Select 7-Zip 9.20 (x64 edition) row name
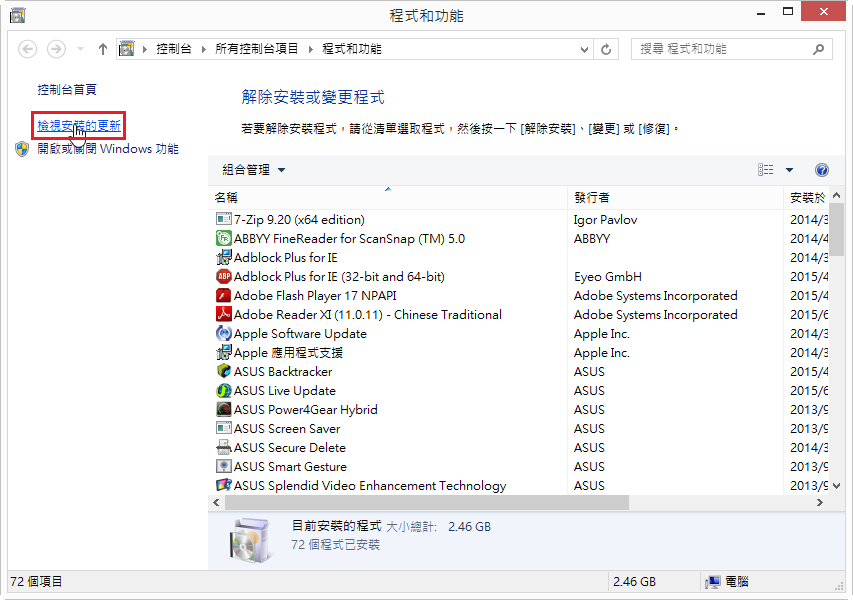Viewport: 853px width, 600px height. tap(299, 220)
